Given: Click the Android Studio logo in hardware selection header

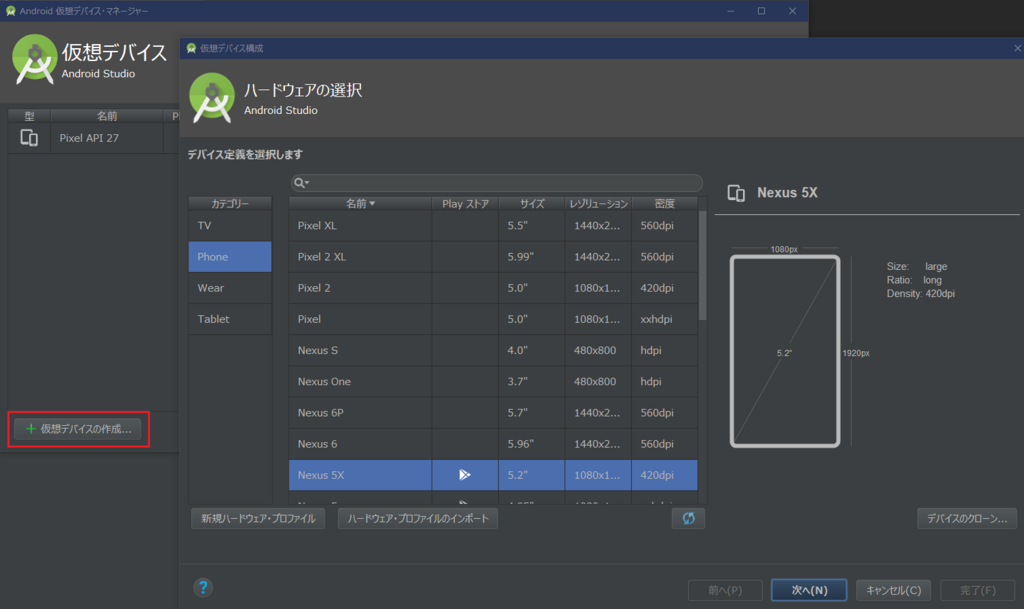Looking at the screenshot, I should tap(212, 98).
